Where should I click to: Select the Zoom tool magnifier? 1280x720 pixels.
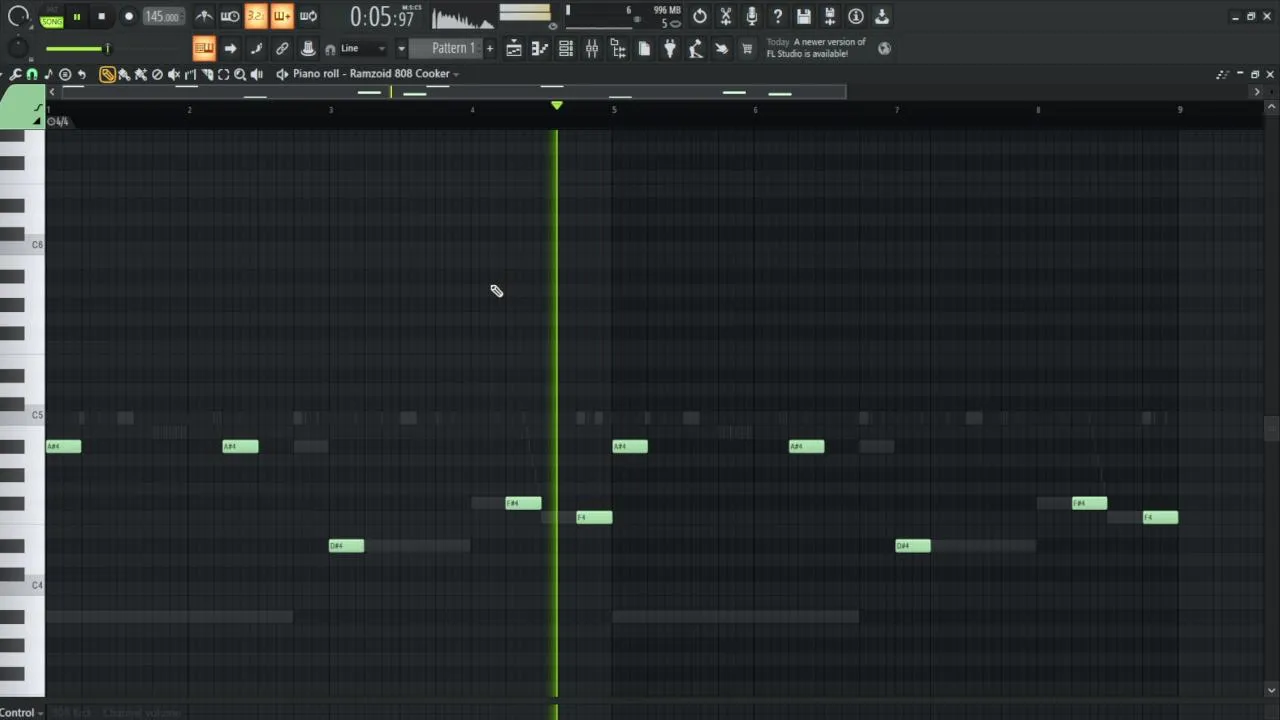[240, 74]
